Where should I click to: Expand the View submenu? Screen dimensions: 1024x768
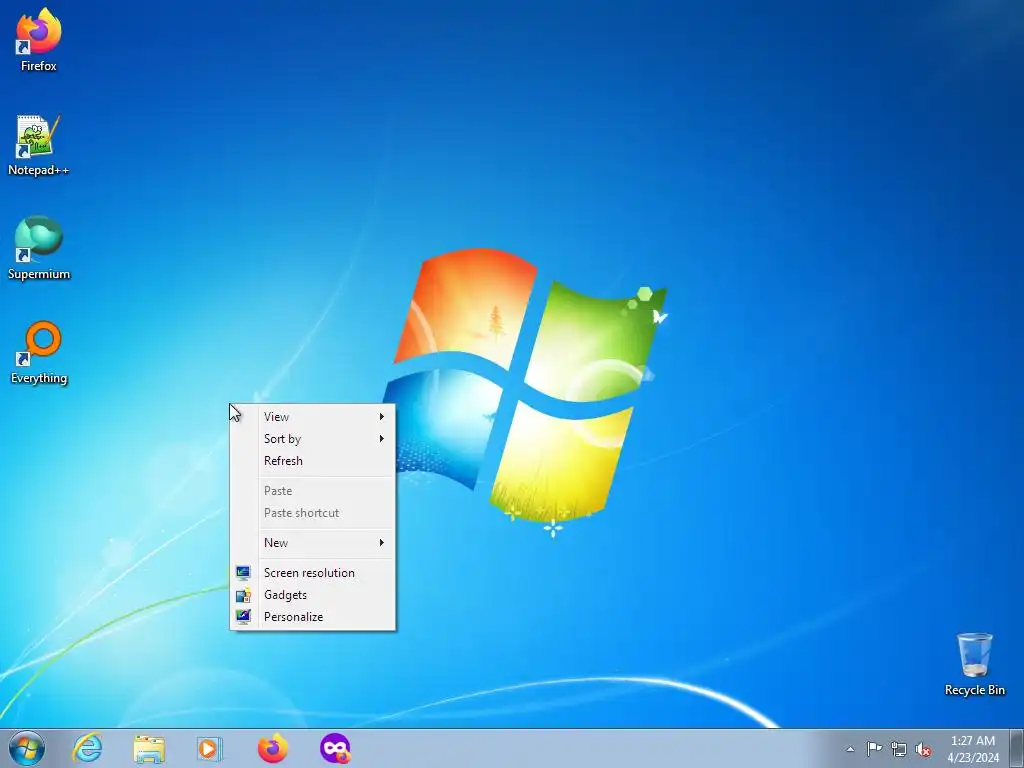click(x=313, y=417)
